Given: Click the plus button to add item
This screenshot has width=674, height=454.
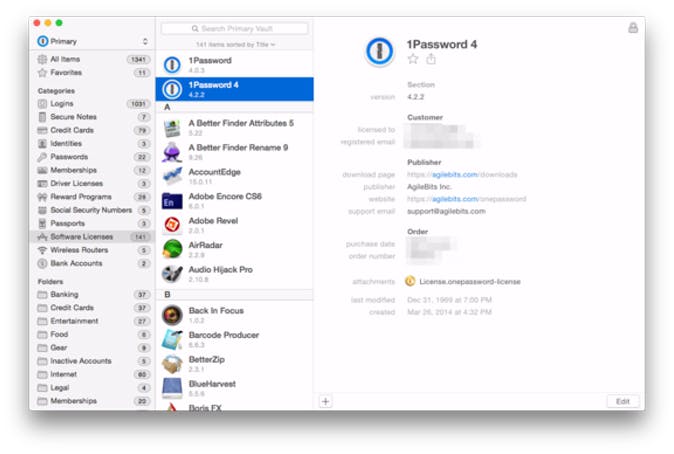Looking at the screenshot, I should tap(325, 401).
